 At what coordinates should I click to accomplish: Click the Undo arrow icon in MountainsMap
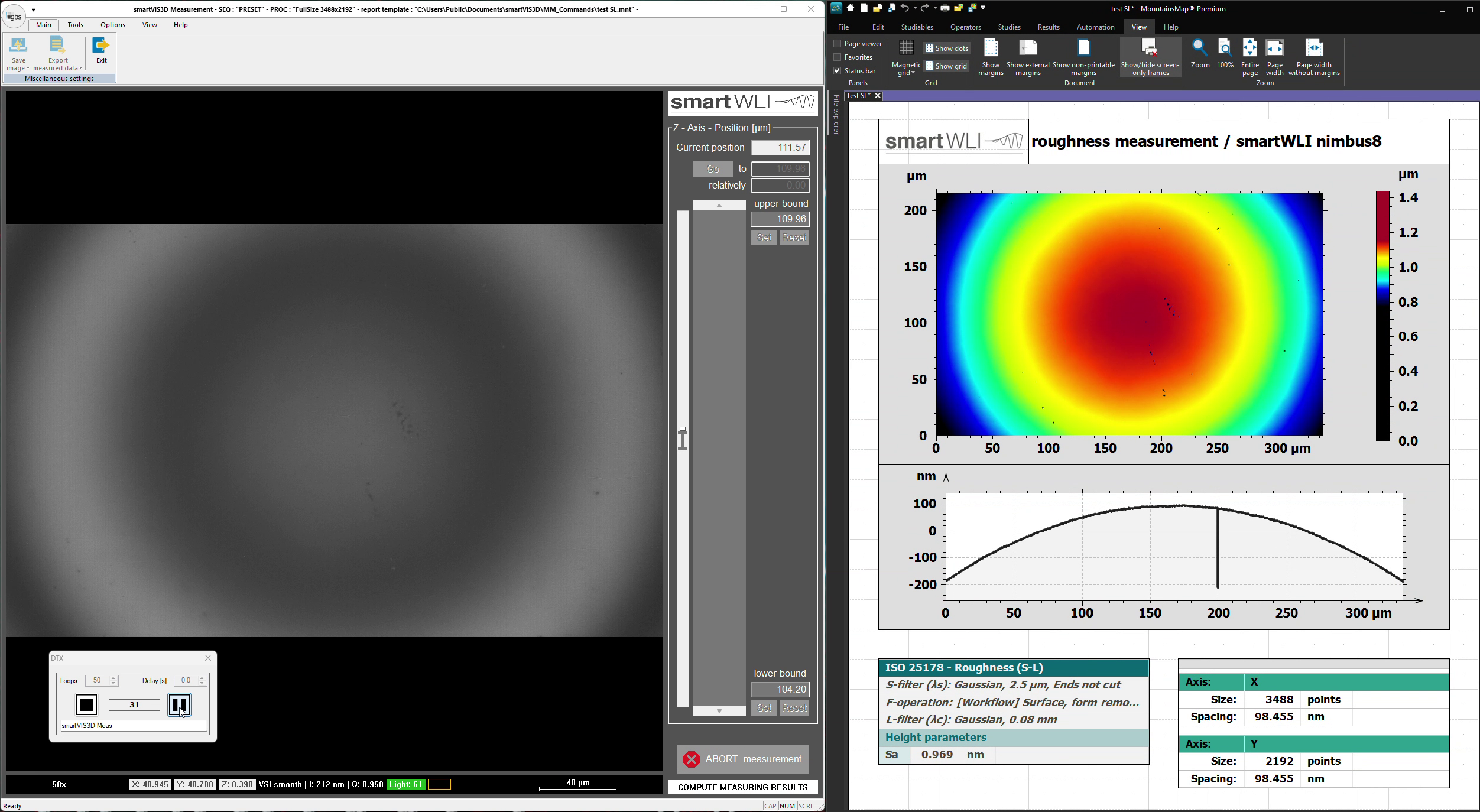(905, 8)
